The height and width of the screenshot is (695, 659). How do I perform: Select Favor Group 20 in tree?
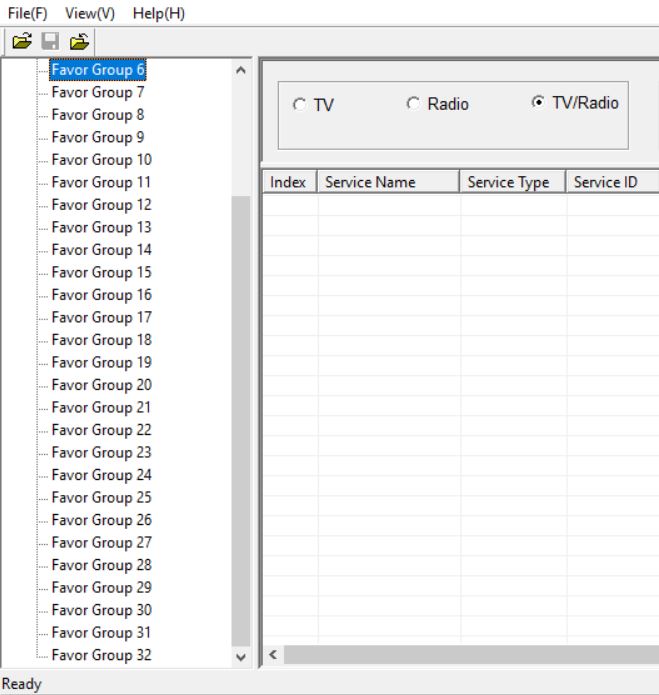pyautogui.click(x=101, y=385)
